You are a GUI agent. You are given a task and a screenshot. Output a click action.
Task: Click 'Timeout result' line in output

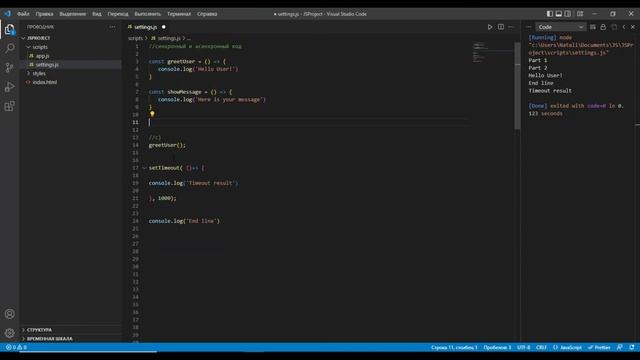(x=550, y=91)
